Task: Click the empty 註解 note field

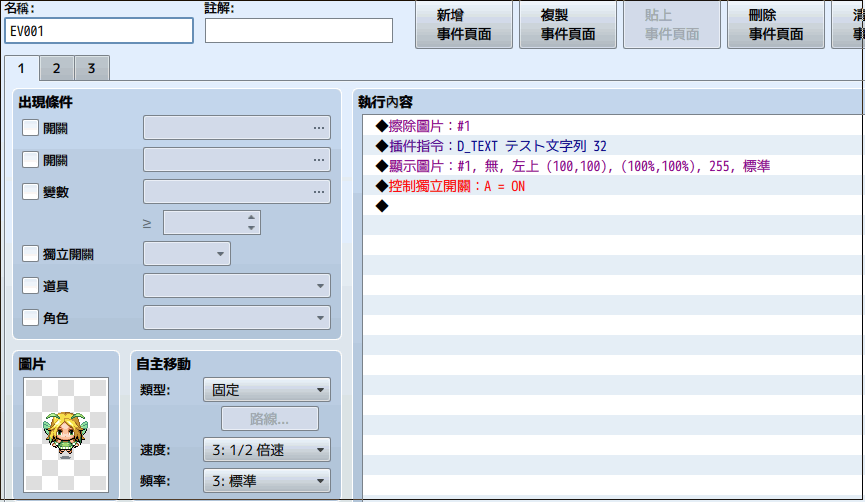Action: [298, 31]
